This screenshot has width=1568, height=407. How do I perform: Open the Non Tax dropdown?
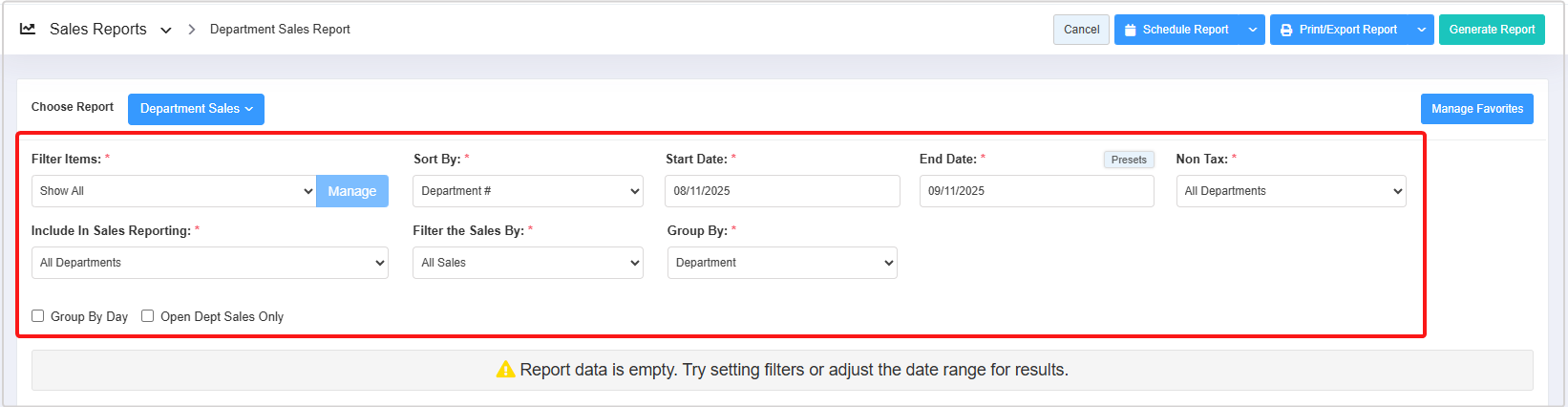click(1290, 191)
